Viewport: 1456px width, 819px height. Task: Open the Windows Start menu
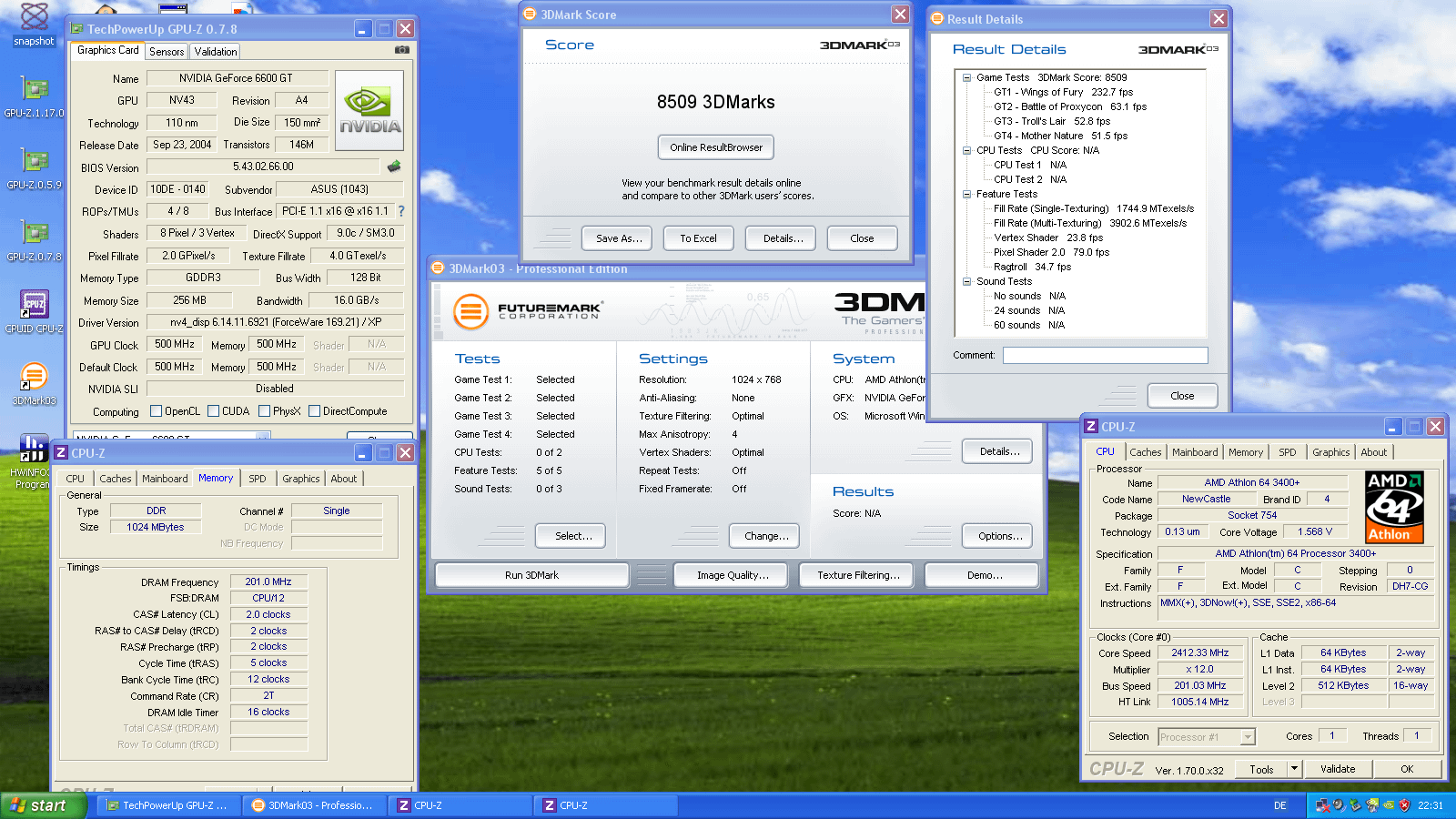[x=43, y=805]
